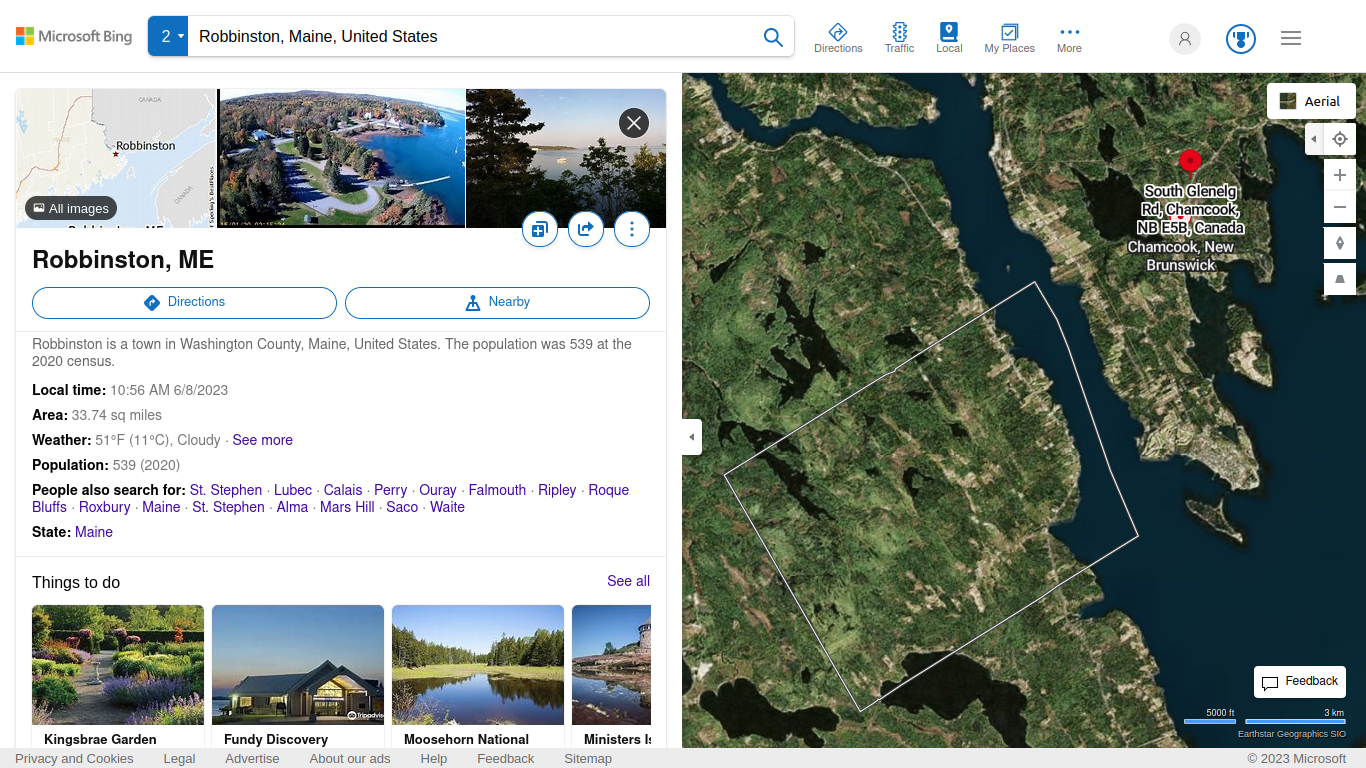Collapse the left side panel arrow

click(691, 437)
